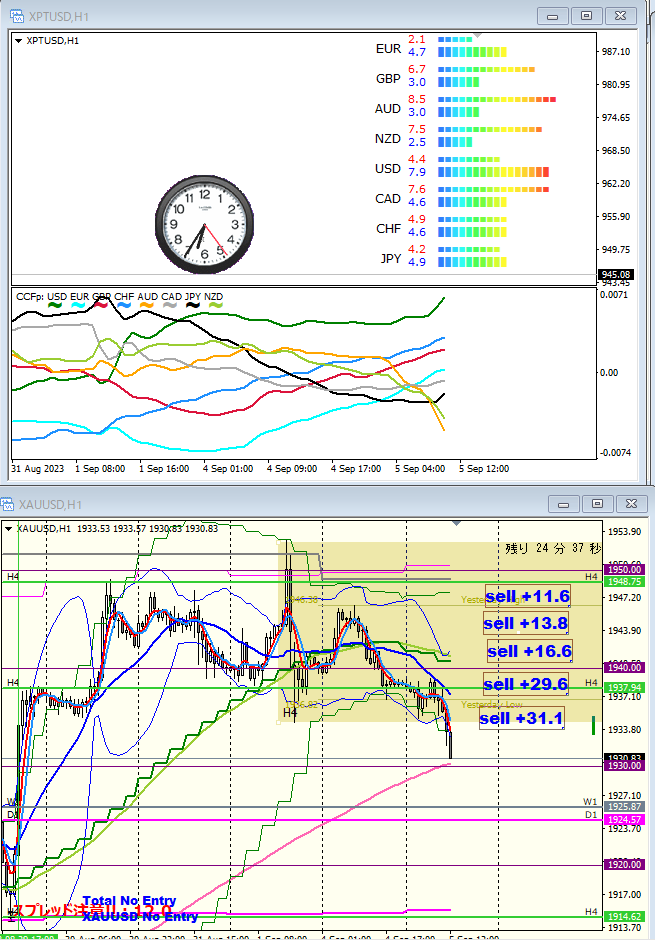Click the red 6.7 value in GBP row
Viewport: 655px width, 940px height.
tap(417, 69)
